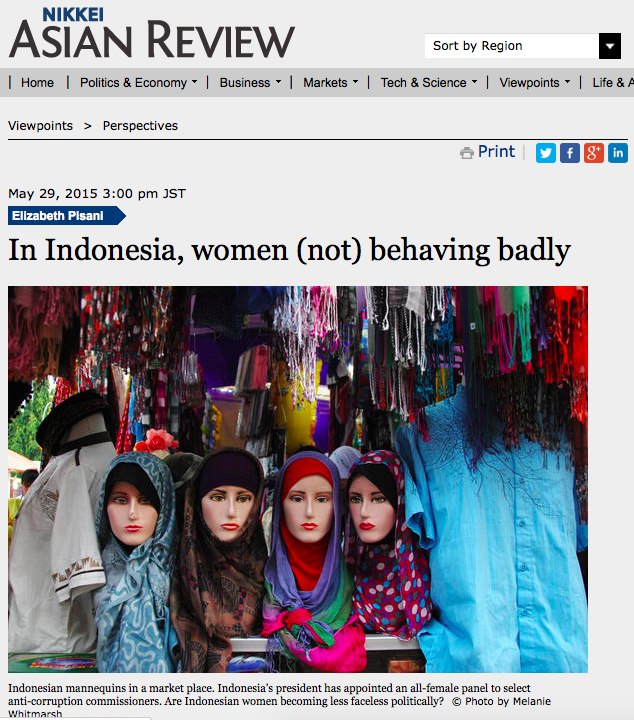The width and height of the screenshot is (634, 720).
Task: Open the Life & Arts nav item
Action: point(613,83)
